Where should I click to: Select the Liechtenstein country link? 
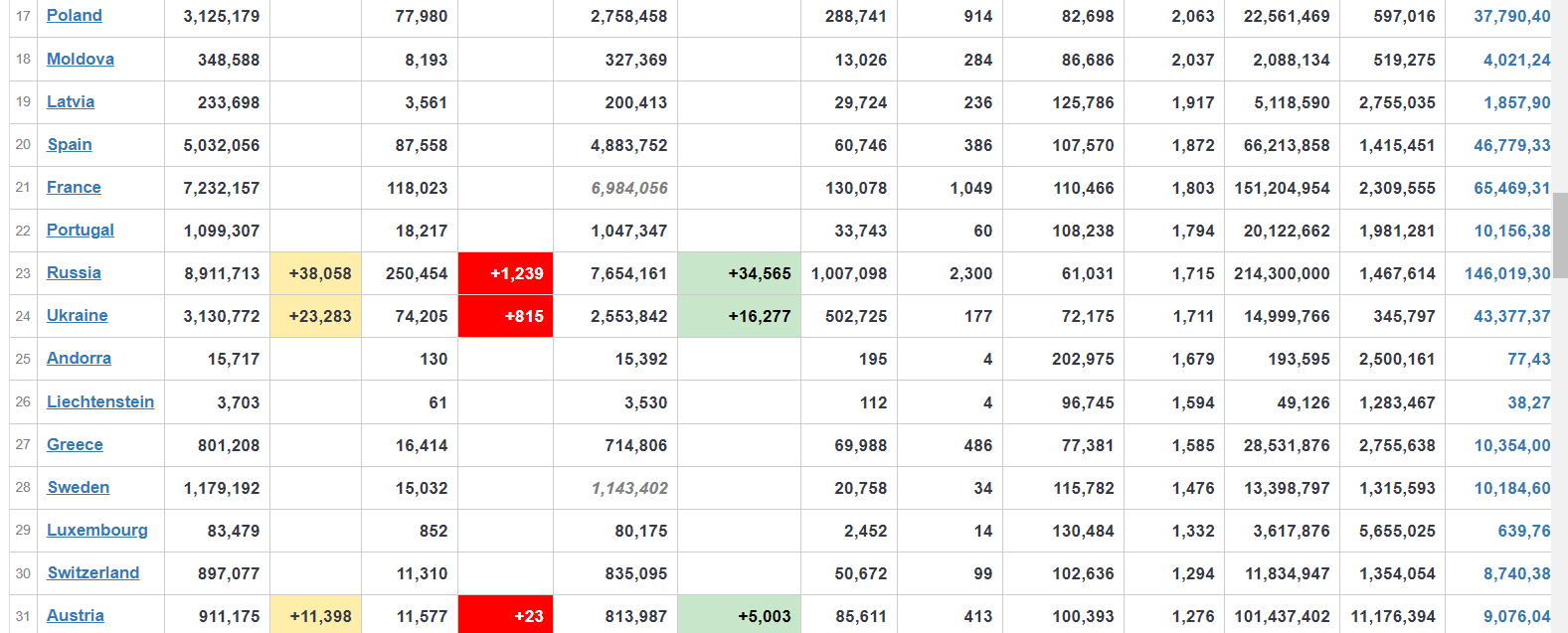pos(100,401)
